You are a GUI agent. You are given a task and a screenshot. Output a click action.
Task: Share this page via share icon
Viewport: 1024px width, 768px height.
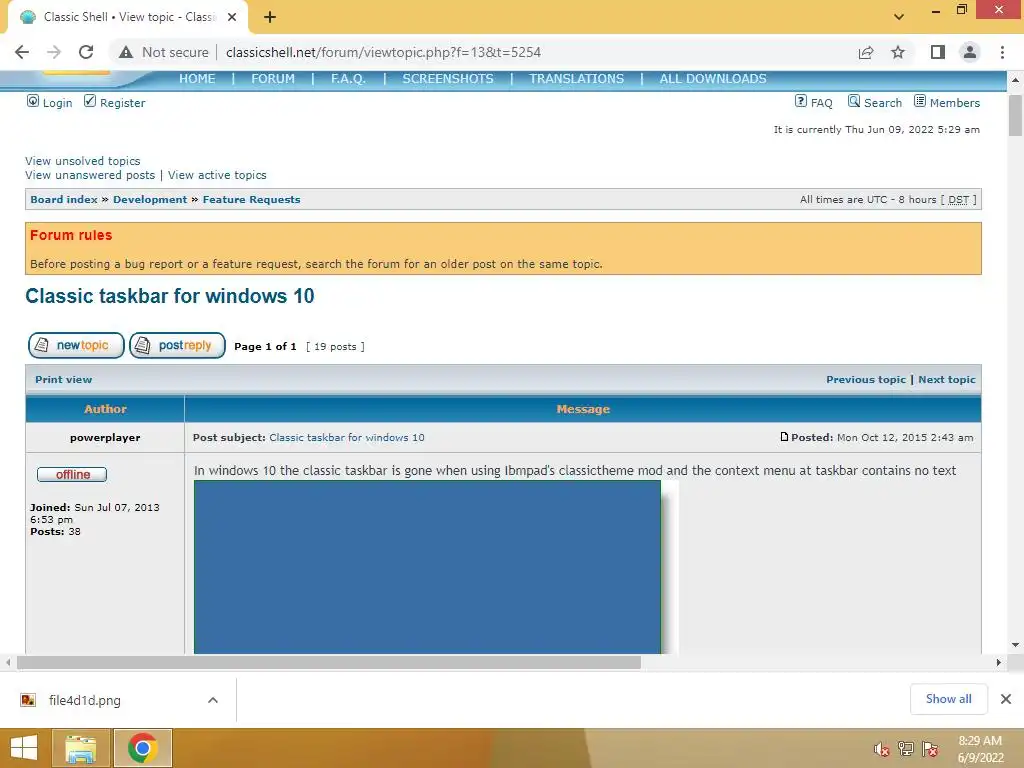[x=866, y=52]
